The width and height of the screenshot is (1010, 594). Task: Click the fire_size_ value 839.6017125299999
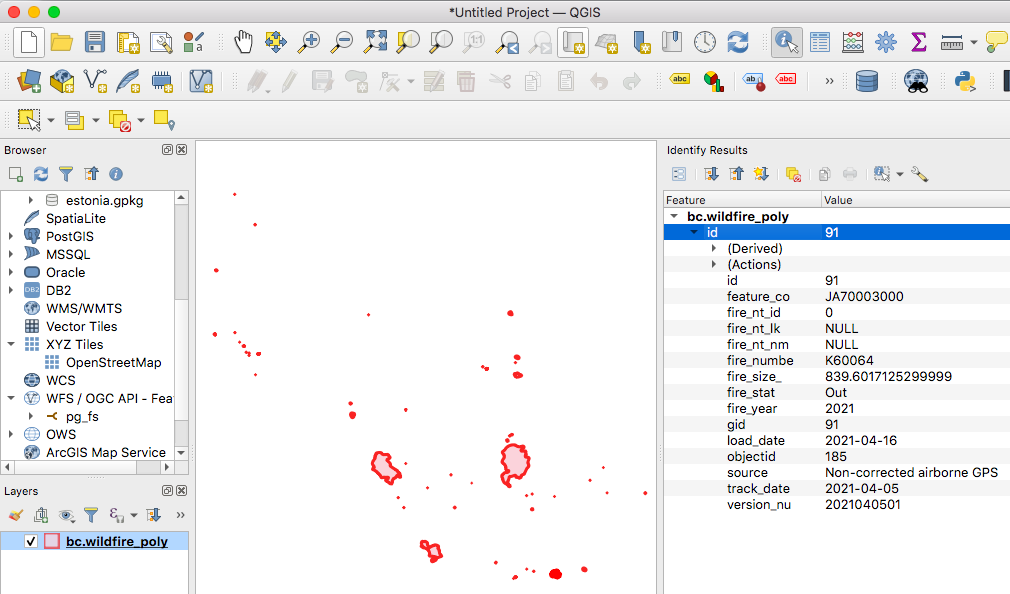[x=888, y=376]
